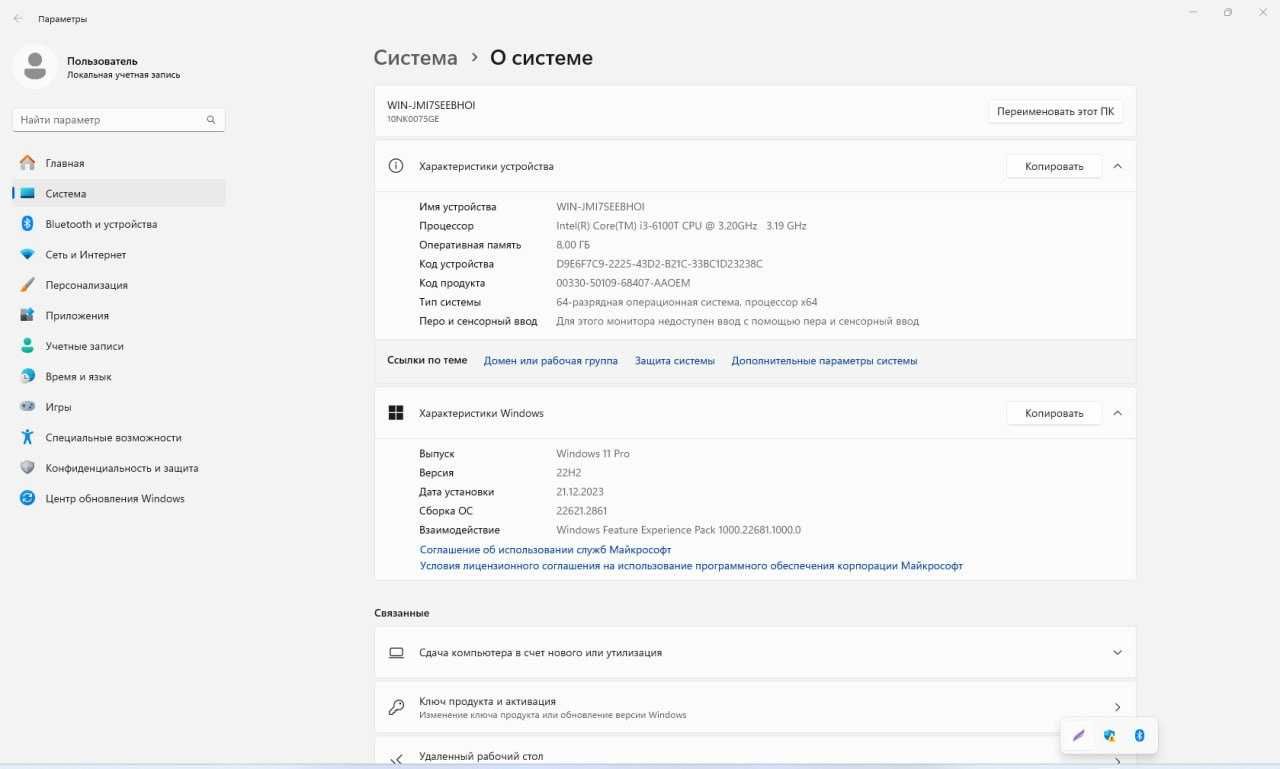This screenshot has width=1280, height=769.
Task: Click the Bluetooth и устройства icon
Action: coord(27,224)
